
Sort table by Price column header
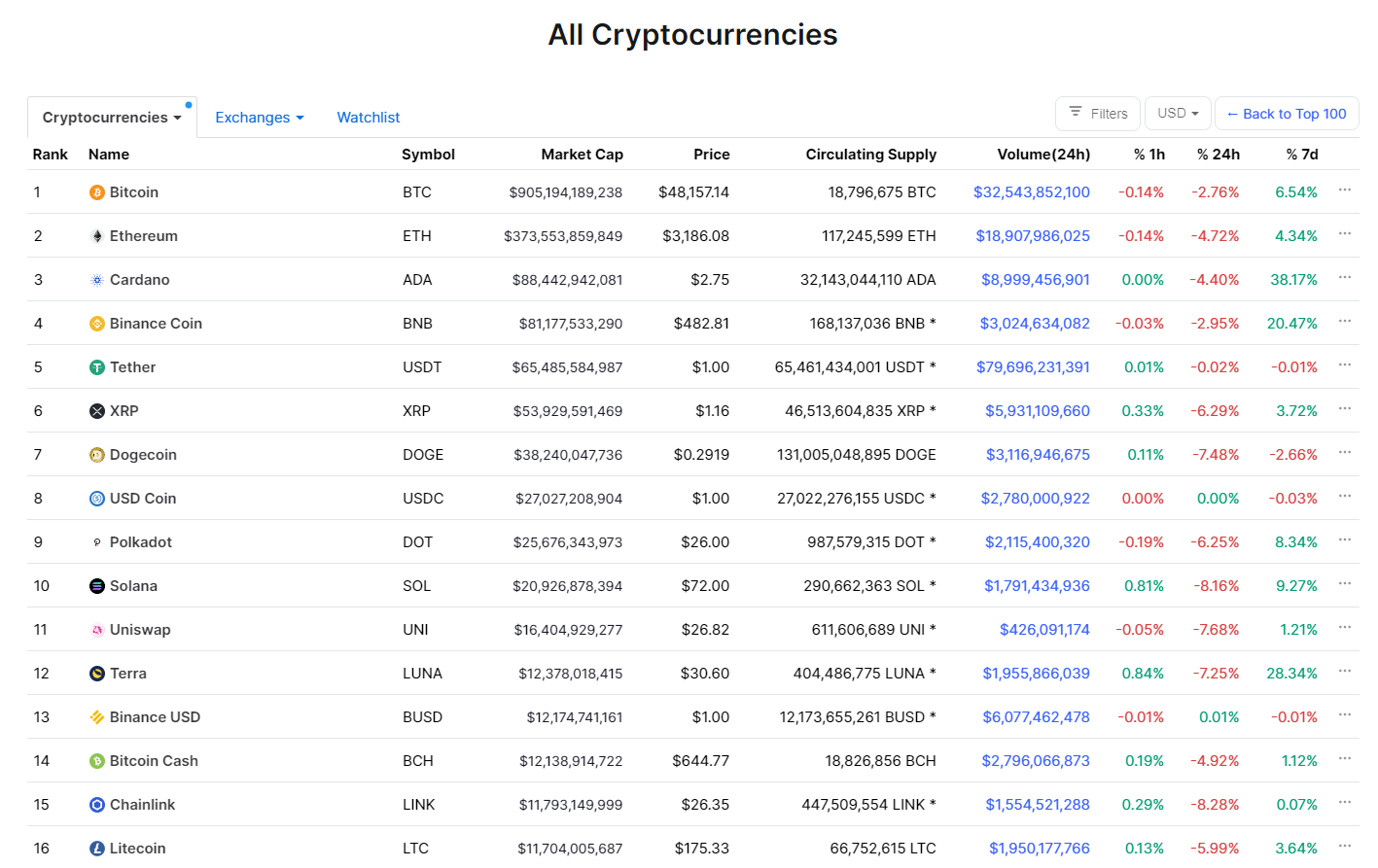point(712,155)
